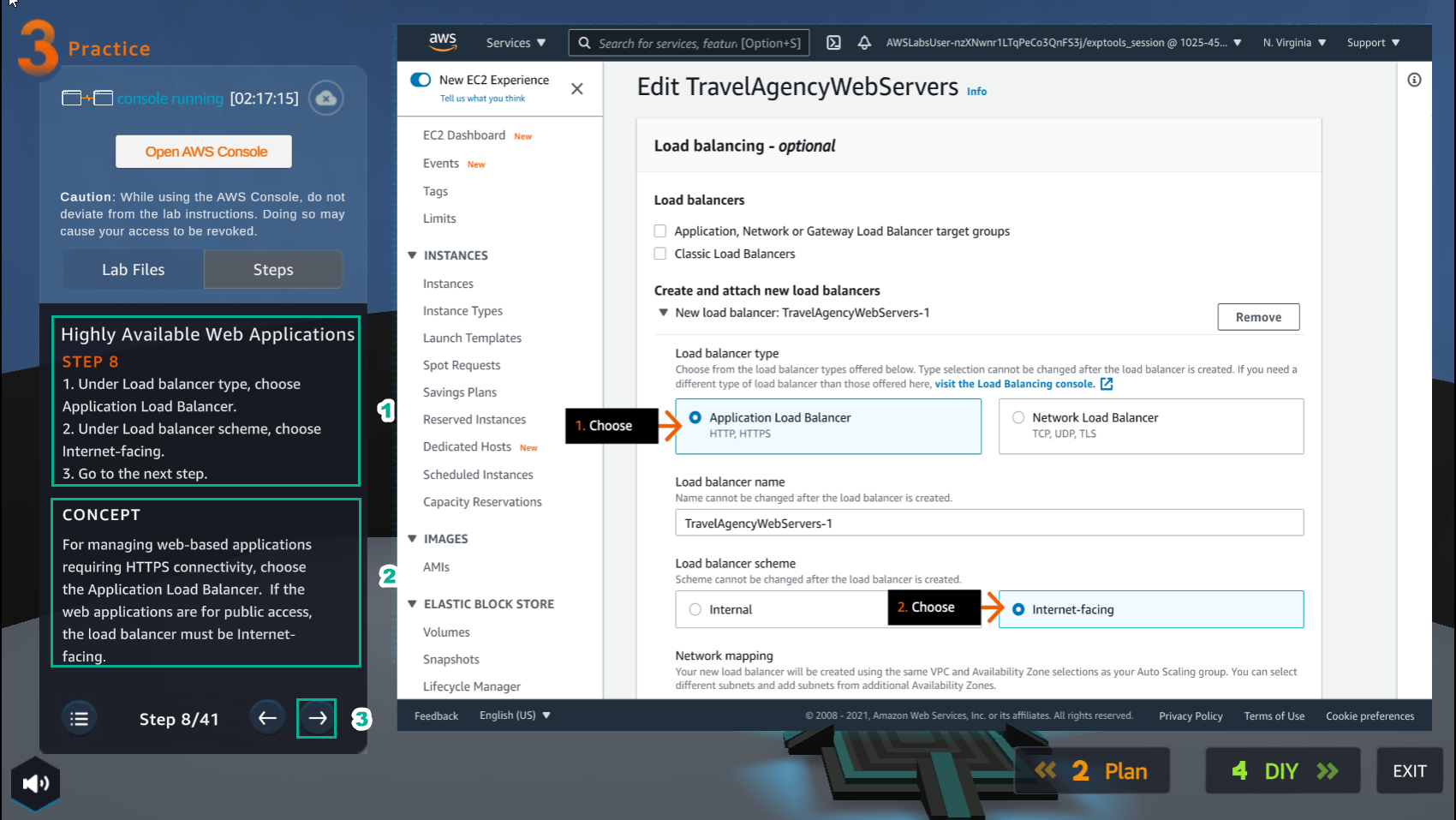
Task: Go to next step arrow
Action: coord(317,718)
